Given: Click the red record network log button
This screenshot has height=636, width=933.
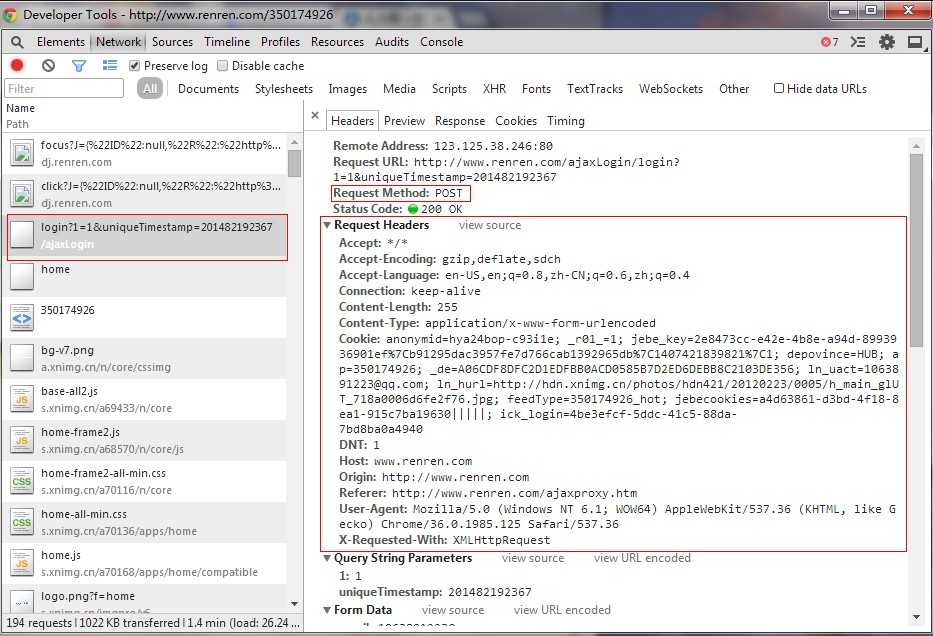Looking at the screenshot, I should [17, 65].
